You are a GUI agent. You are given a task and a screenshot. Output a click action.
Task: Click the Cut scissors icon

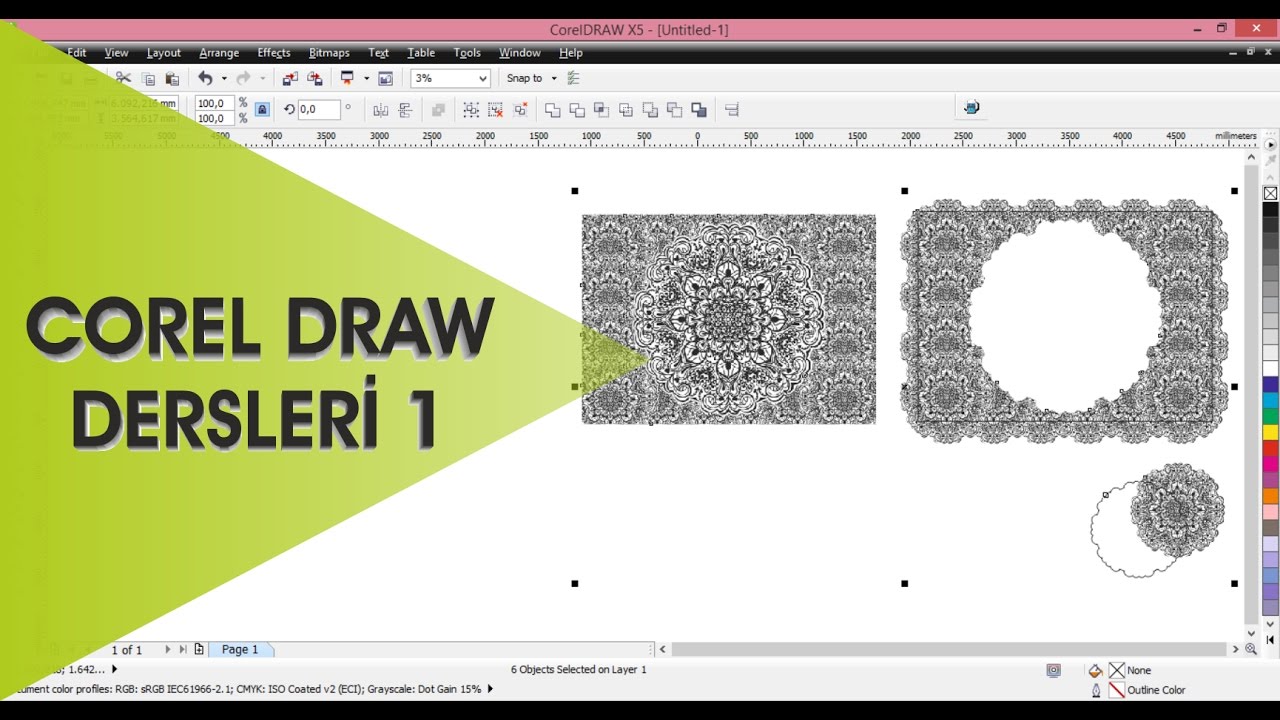123,78
